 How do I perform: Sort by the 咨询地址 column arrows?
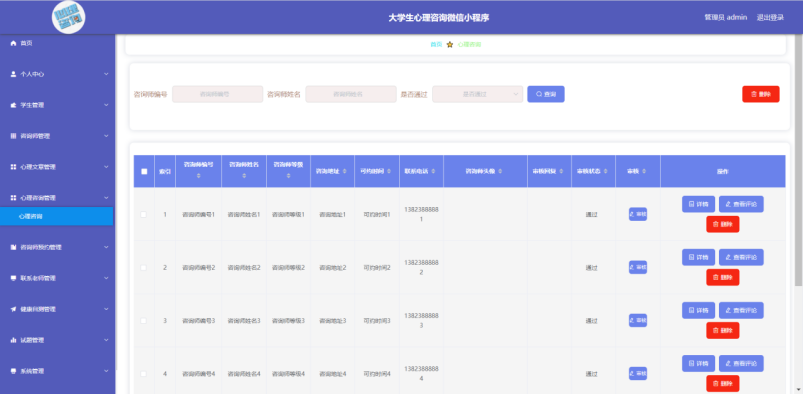pyautogui.click(x=344, y=171)
